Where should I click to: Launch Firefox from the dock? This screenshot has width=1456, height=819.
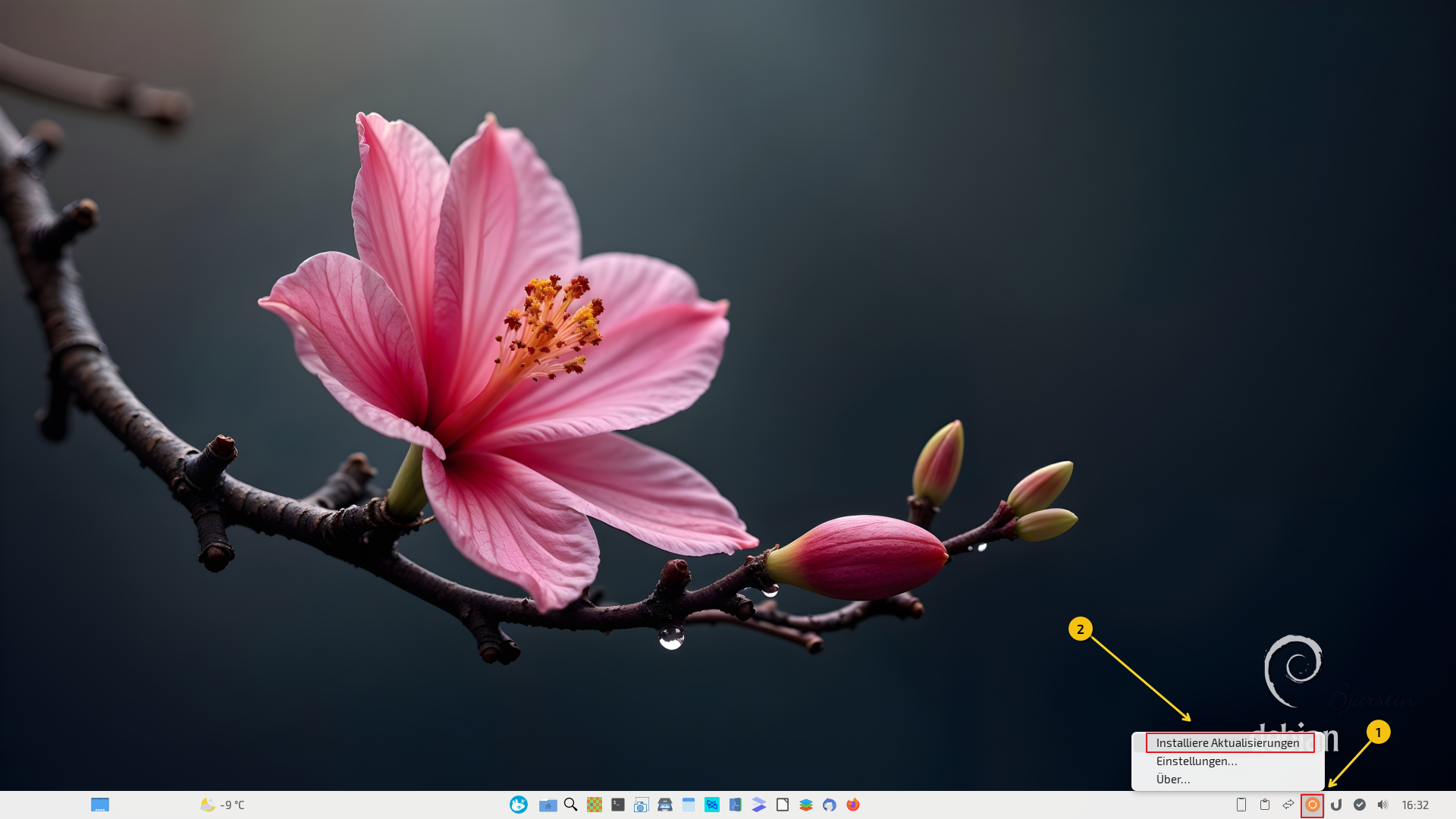(x=853, y=805)
